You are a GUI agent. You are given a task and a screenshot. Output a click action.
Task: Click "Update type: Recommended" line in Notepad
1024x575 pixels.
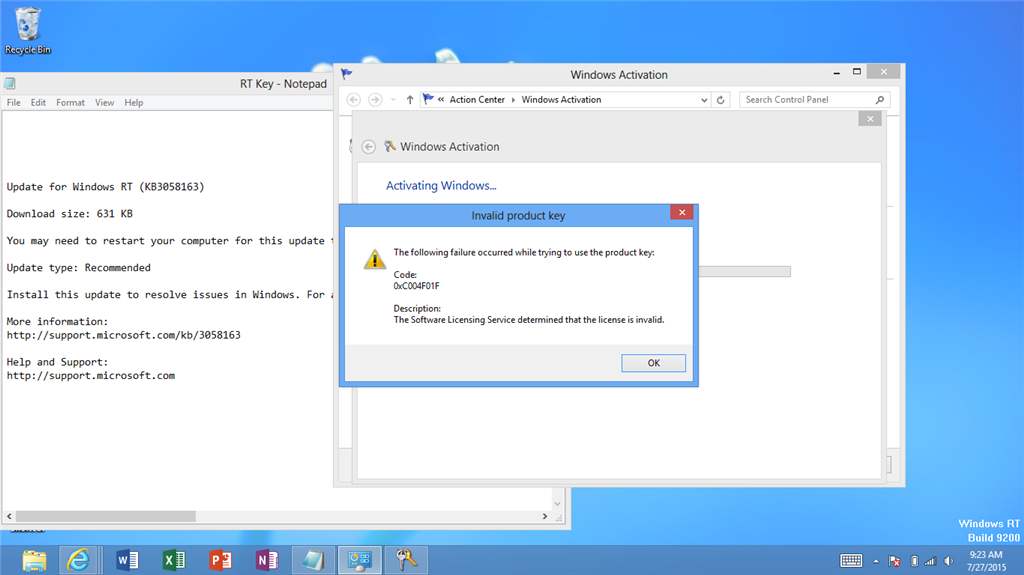click(78, 268)
